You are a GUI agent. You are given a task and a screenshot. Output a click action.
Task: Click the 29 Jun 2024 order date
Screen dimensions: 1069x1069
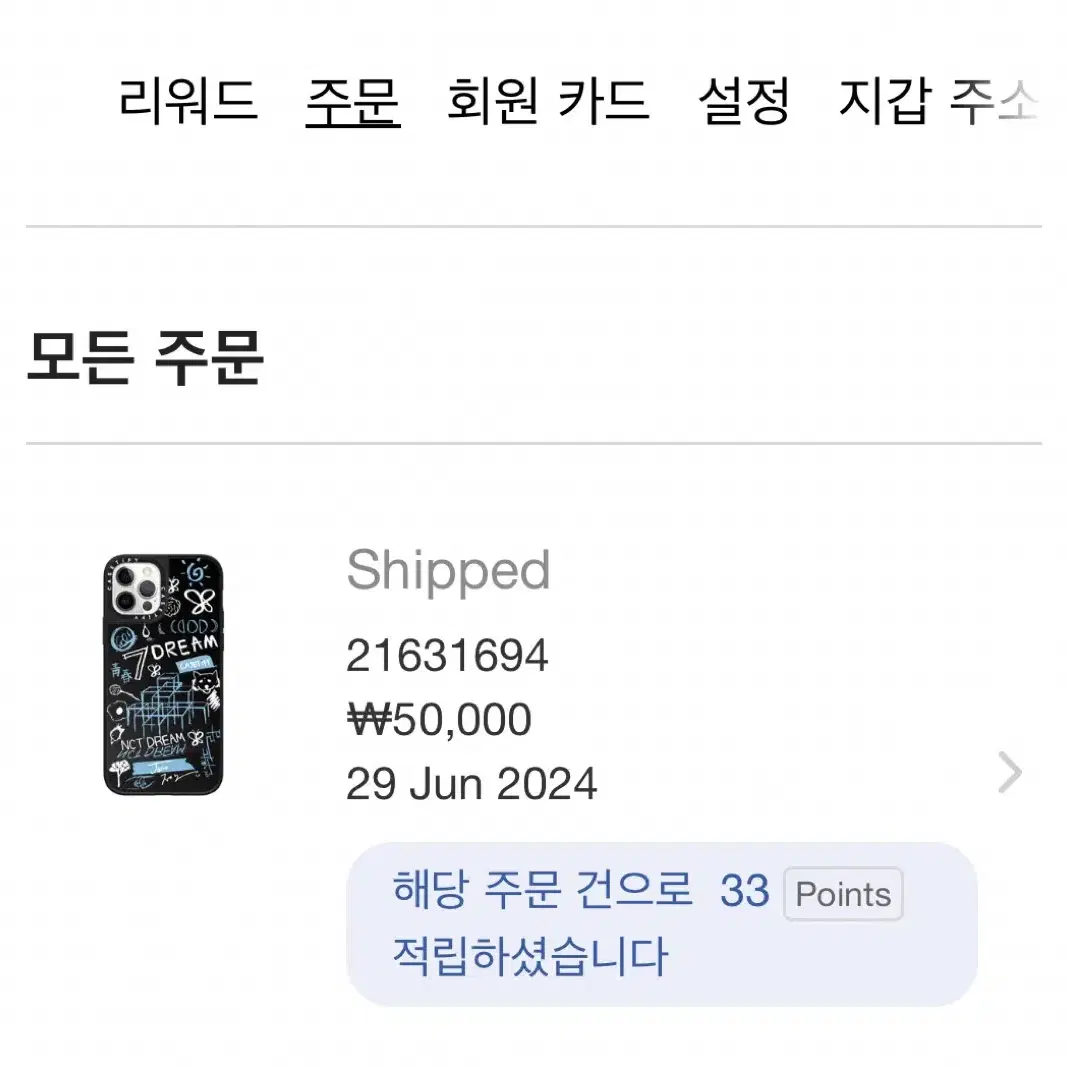472,783
